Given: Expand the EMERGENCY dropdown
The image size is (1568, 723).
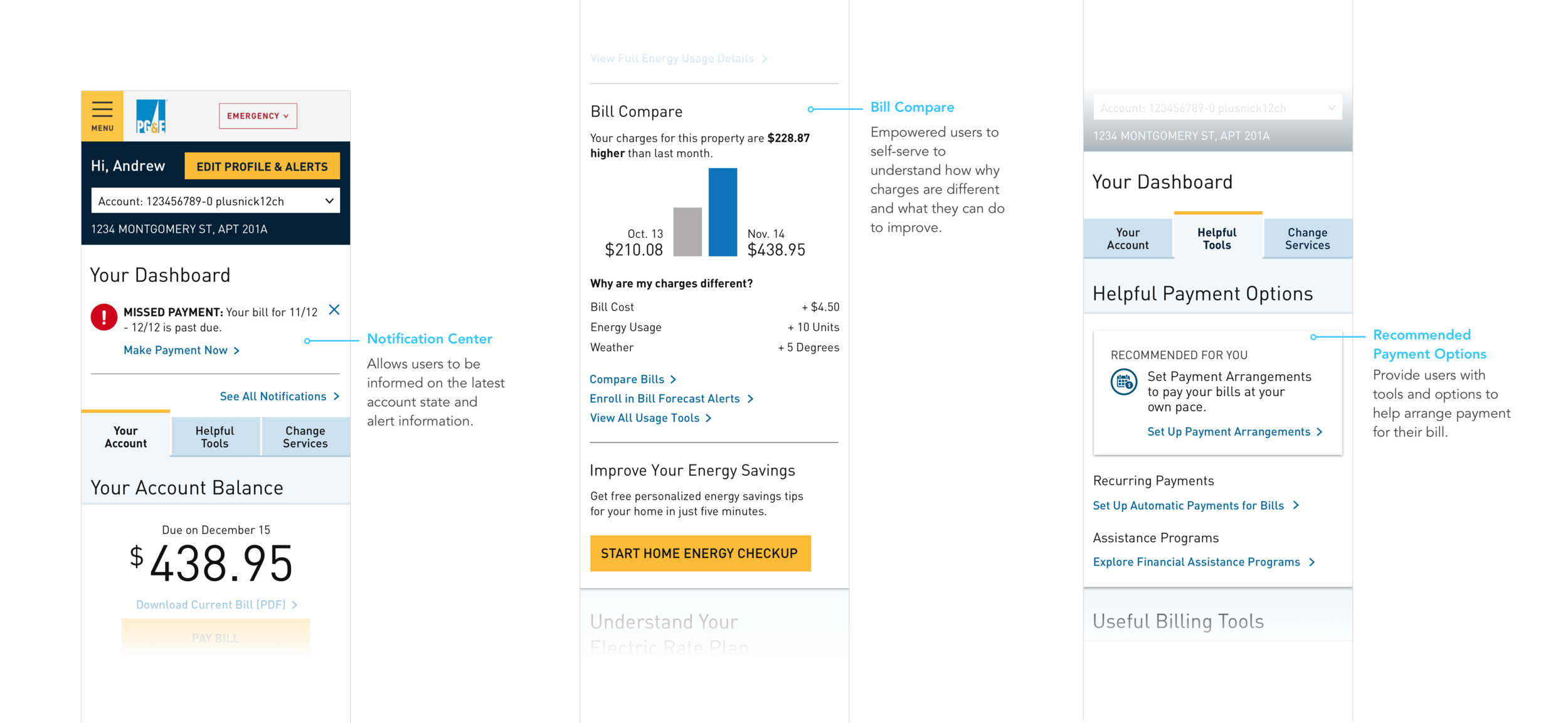Looking at the screenshot, I should click(258, 116).
